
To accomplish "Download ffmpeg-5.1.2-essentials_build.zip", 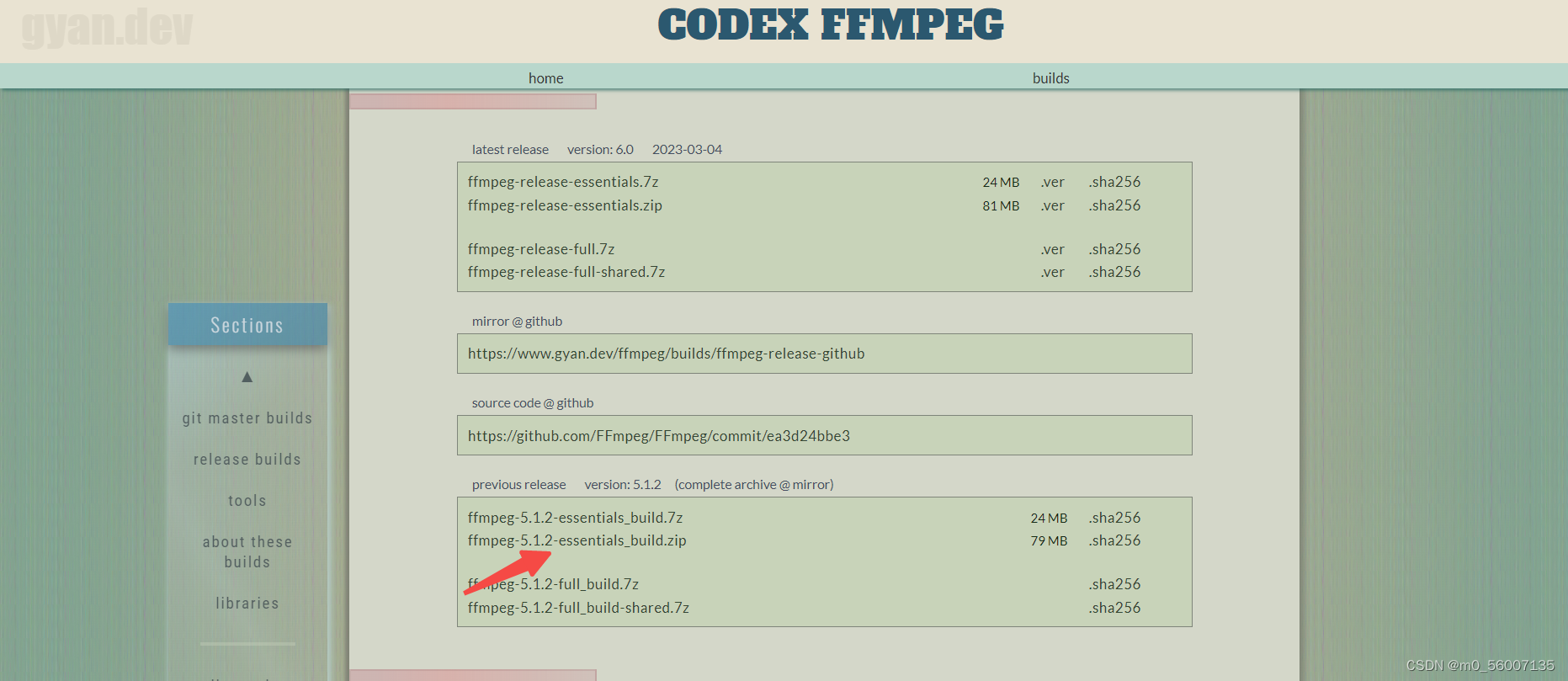I will point(577,540).
